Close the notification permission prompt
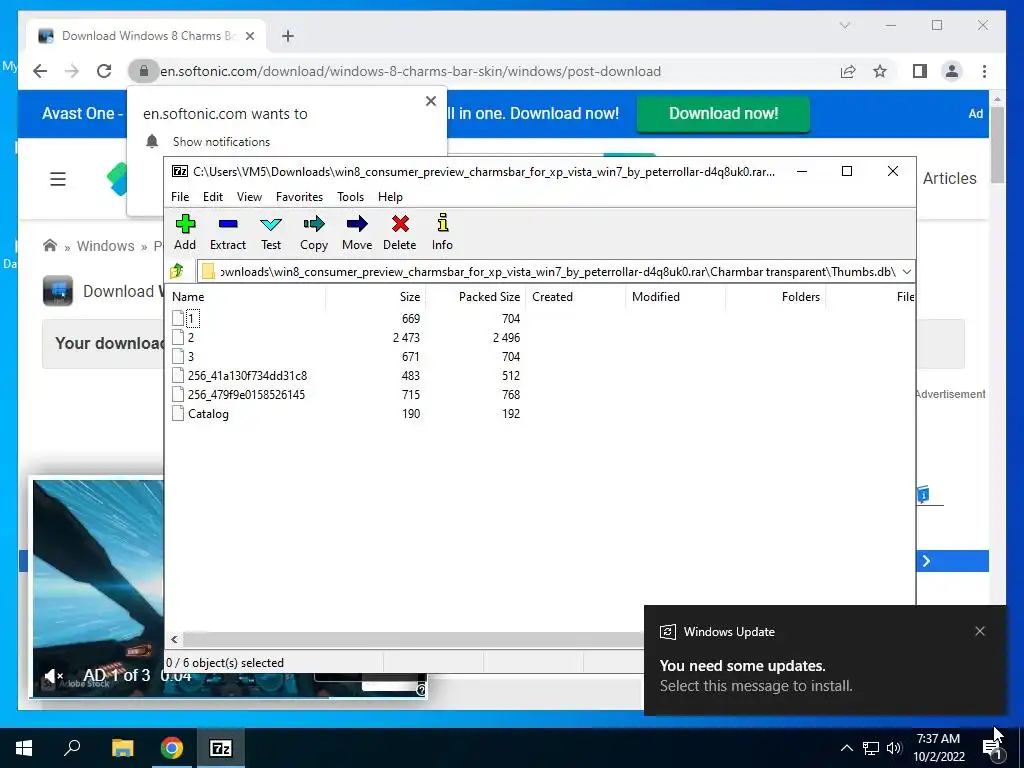 431,101
